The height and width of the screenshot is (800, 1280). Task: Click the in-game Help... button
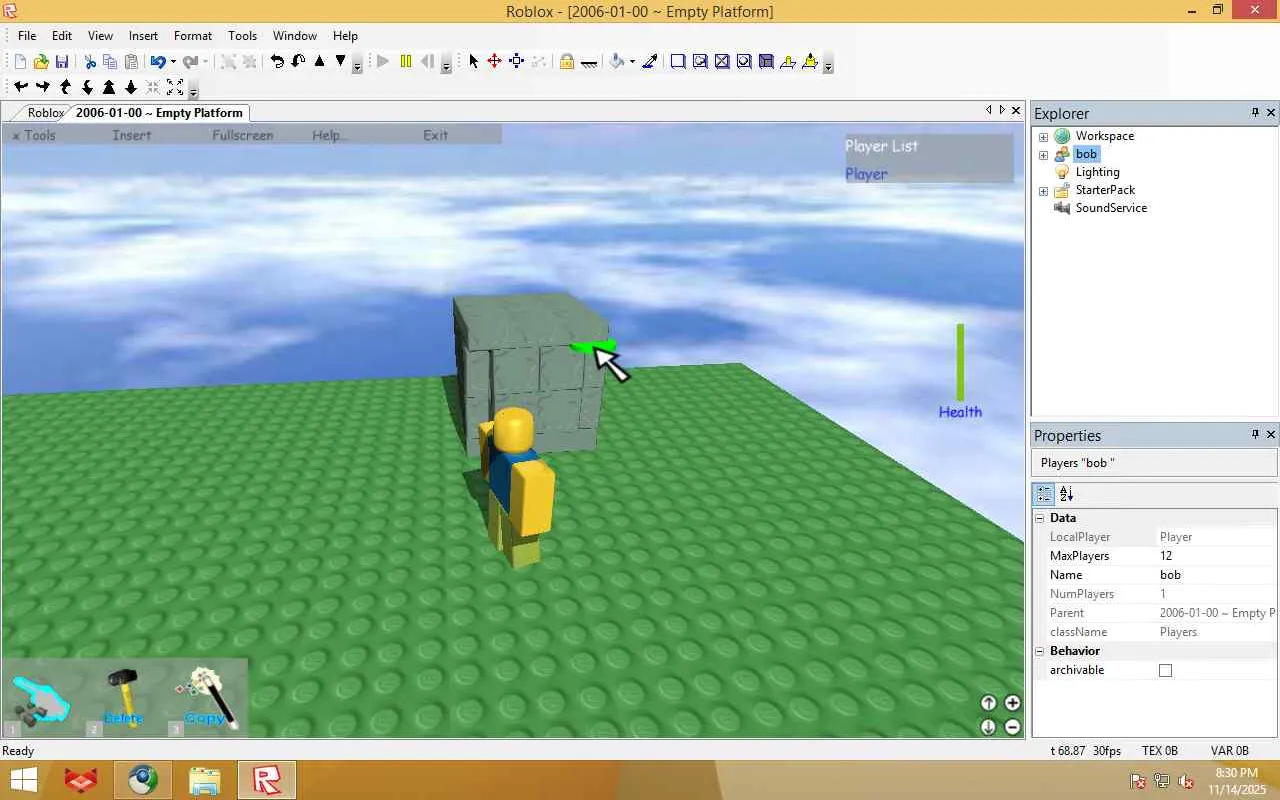point(330,135)
